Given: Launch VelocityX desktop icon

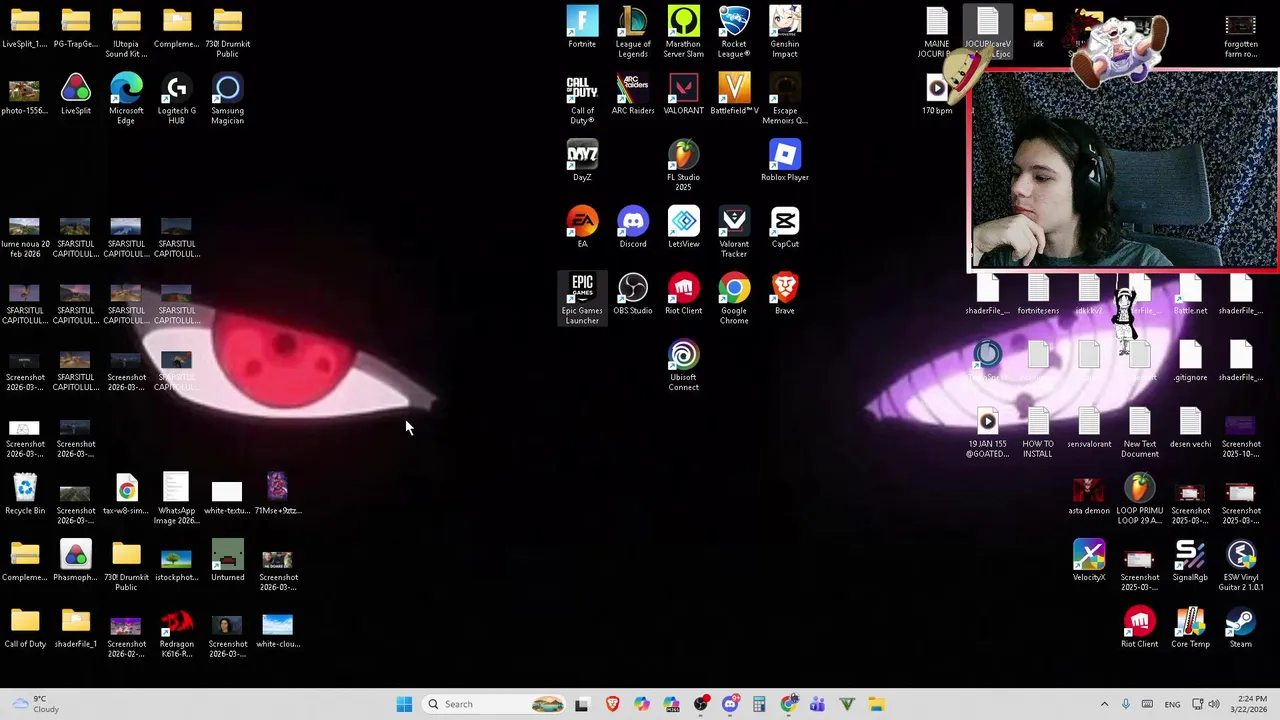Looking at the screenshot, I should (1089, 561).
